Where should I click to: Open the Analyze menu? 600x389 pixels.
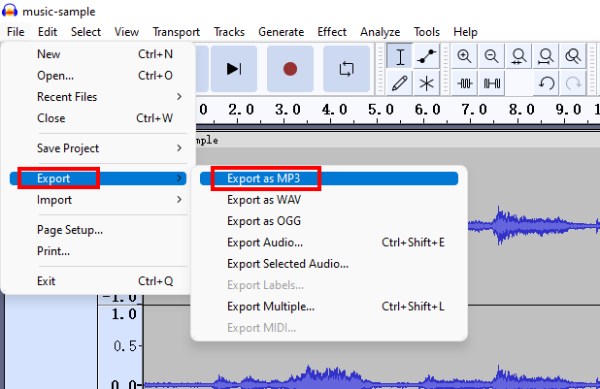380,32
